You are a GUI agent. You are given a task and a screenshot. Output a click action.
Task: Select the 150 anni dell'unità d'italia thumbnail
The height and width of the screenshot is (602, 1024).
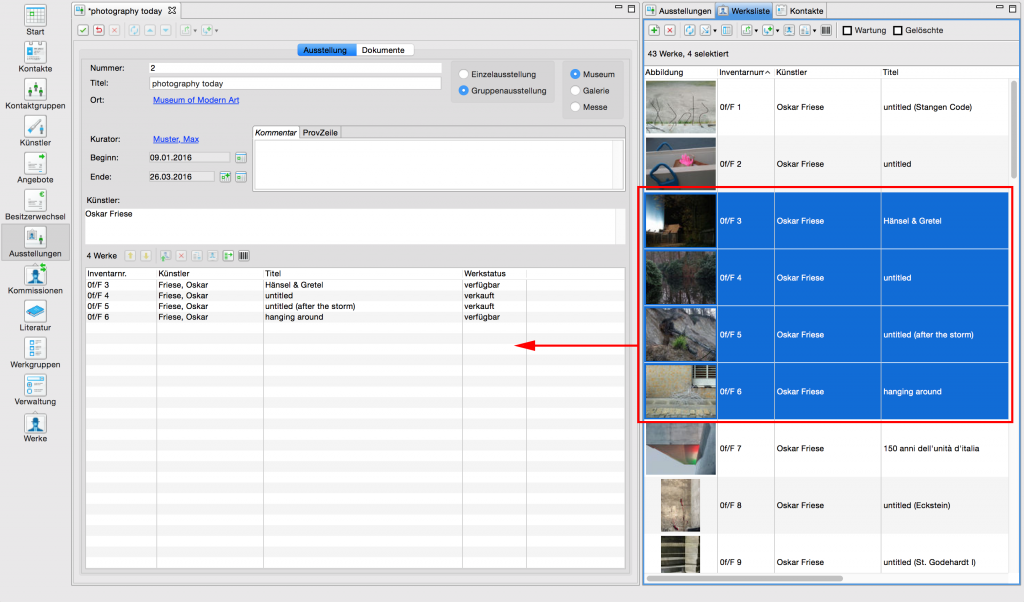(680, 449)
